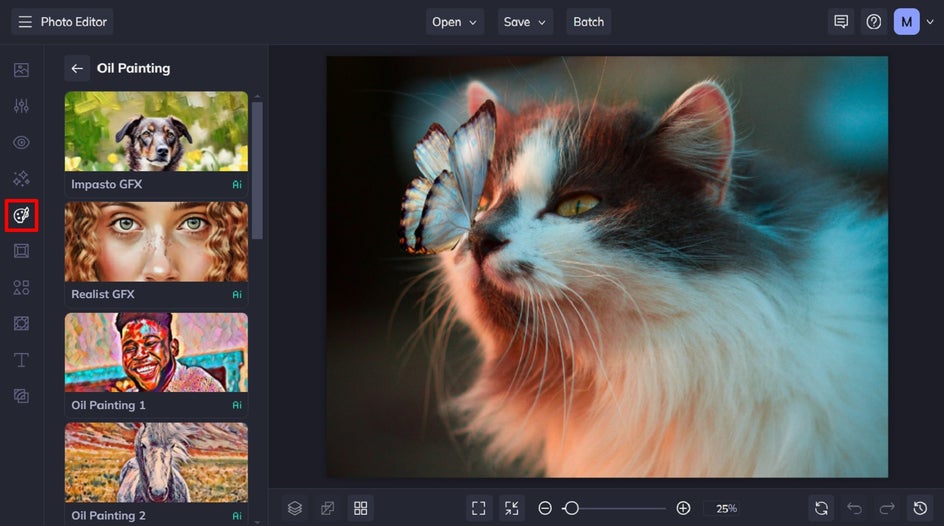This screenshot has width=944, height=526.
Task: Click the compare before-after icon
Action: [328, 509]
